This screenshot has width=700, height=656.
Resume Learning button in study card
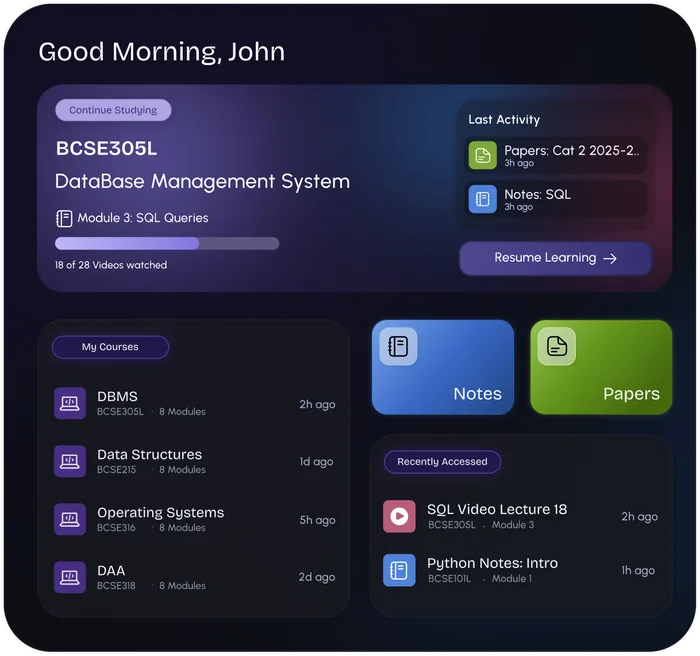click(x=555, y=258)
